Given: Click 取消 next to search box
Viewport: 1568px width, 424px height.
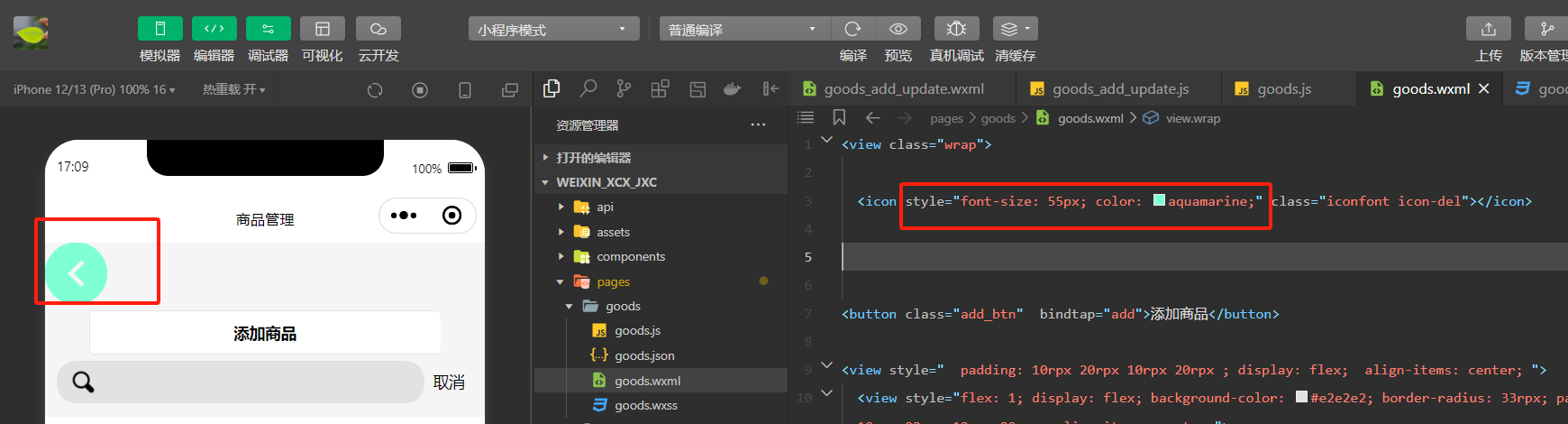Looking at the screenshot, I should pos(449,383).
